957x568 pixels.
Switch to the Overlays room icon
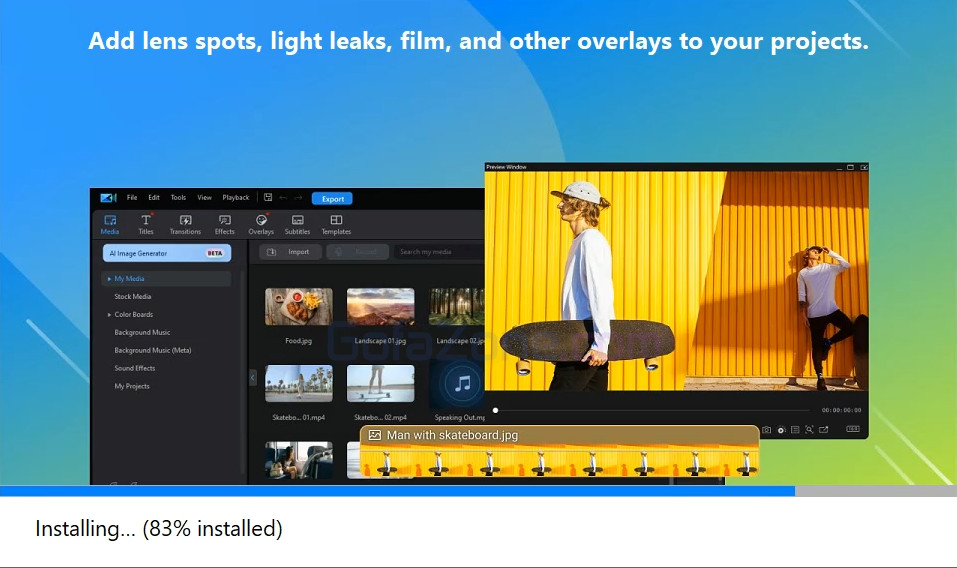(x=261, y=224)
